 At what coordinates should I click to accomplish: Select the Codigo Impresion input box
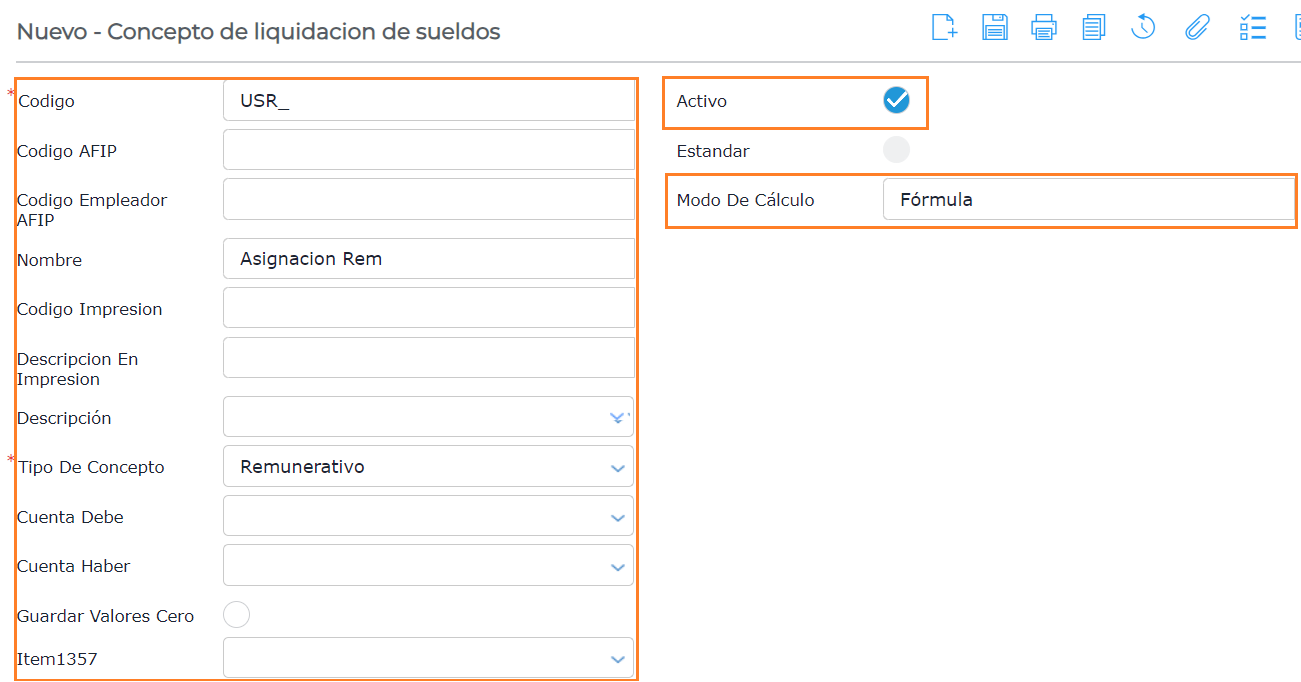428,308
